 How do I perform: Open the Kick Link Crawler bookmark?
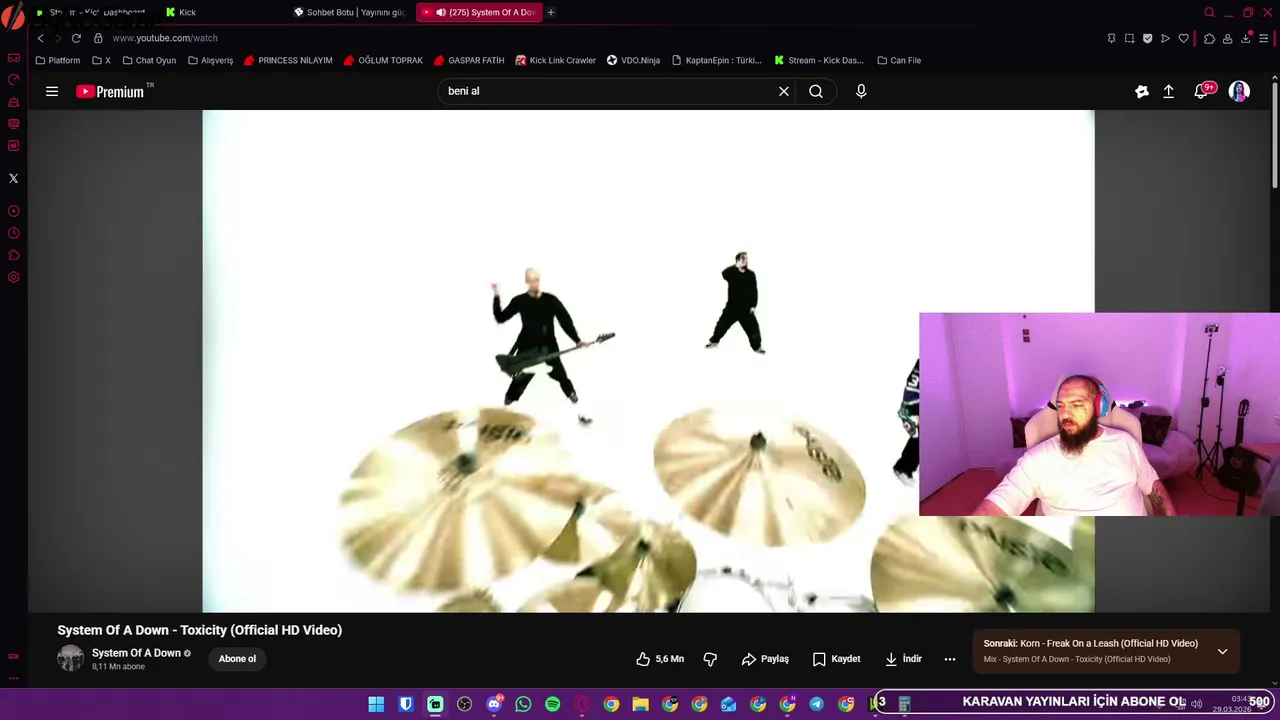coord(555,60)
